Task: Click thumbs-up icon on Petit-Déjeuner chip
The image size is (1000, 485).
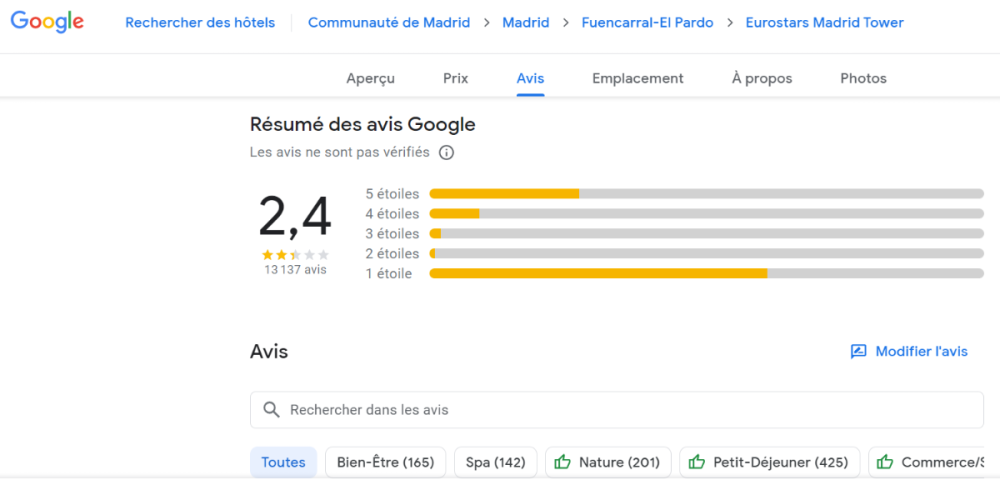Action: point(697,462)
